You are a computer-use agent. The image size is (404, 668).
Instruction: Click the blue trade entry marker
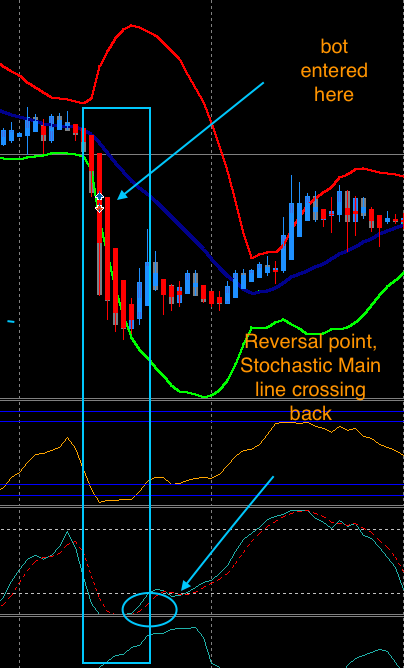99,196
